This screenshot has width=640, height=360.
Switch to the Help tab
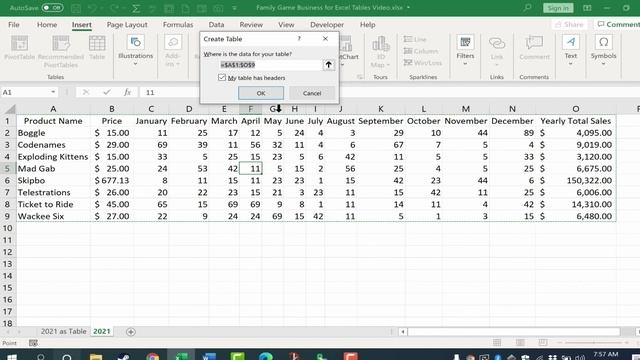[367, 24]
